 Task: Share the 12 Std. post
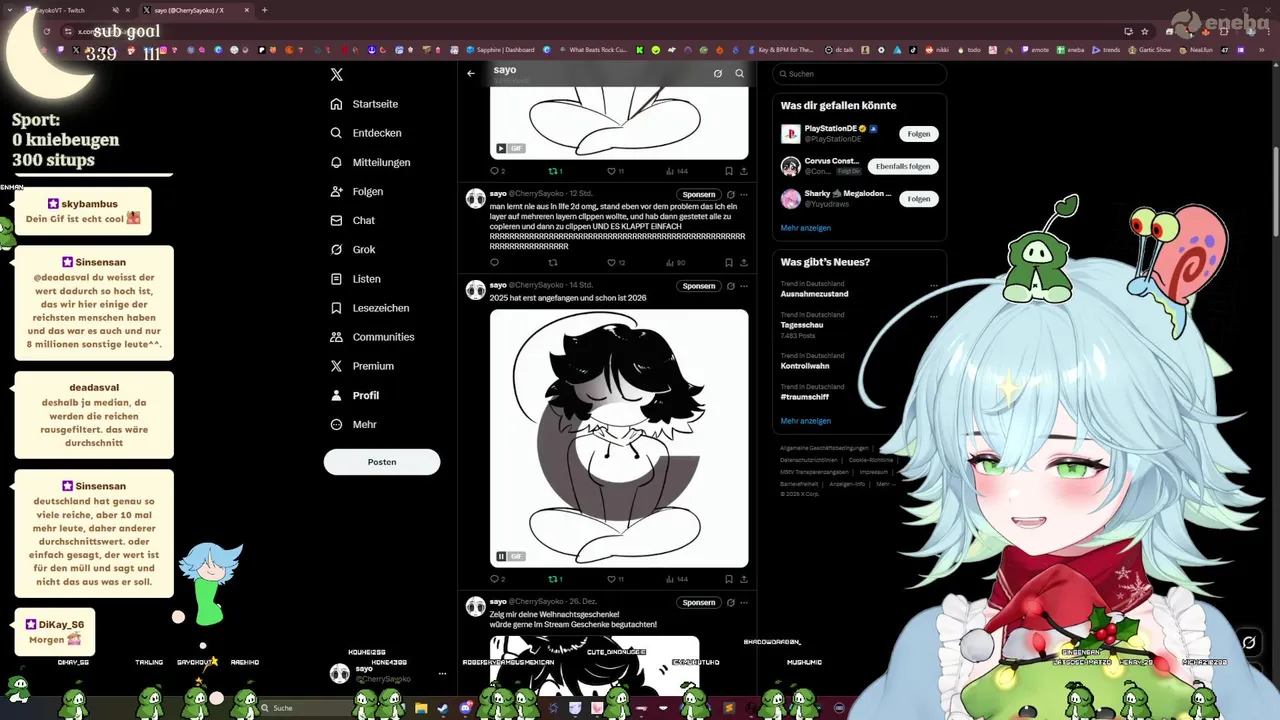[x=744, y=263]
